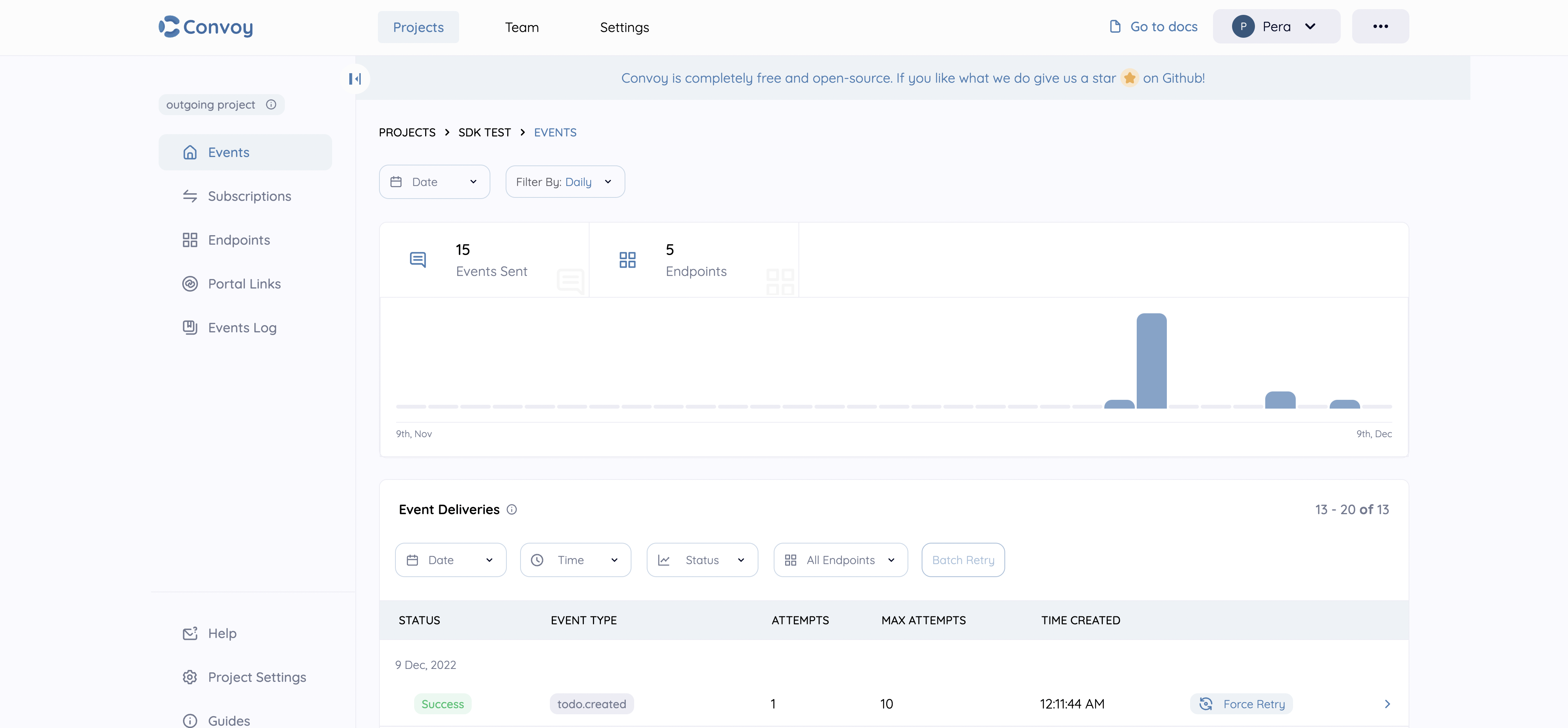Click the info tooltip next to outgoing project
This screenshot has width=1568, height=728.
271,104
